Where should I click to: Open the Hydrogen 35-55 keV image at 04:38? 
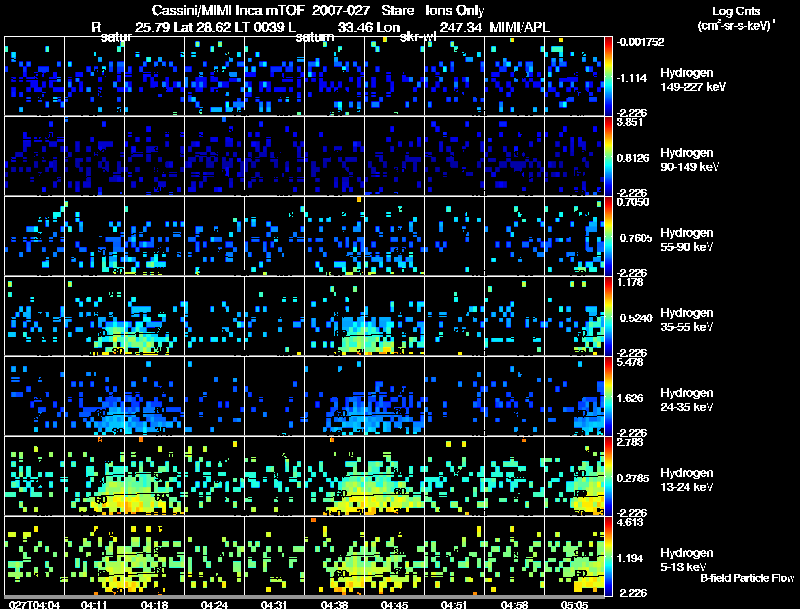coord(335,316)
